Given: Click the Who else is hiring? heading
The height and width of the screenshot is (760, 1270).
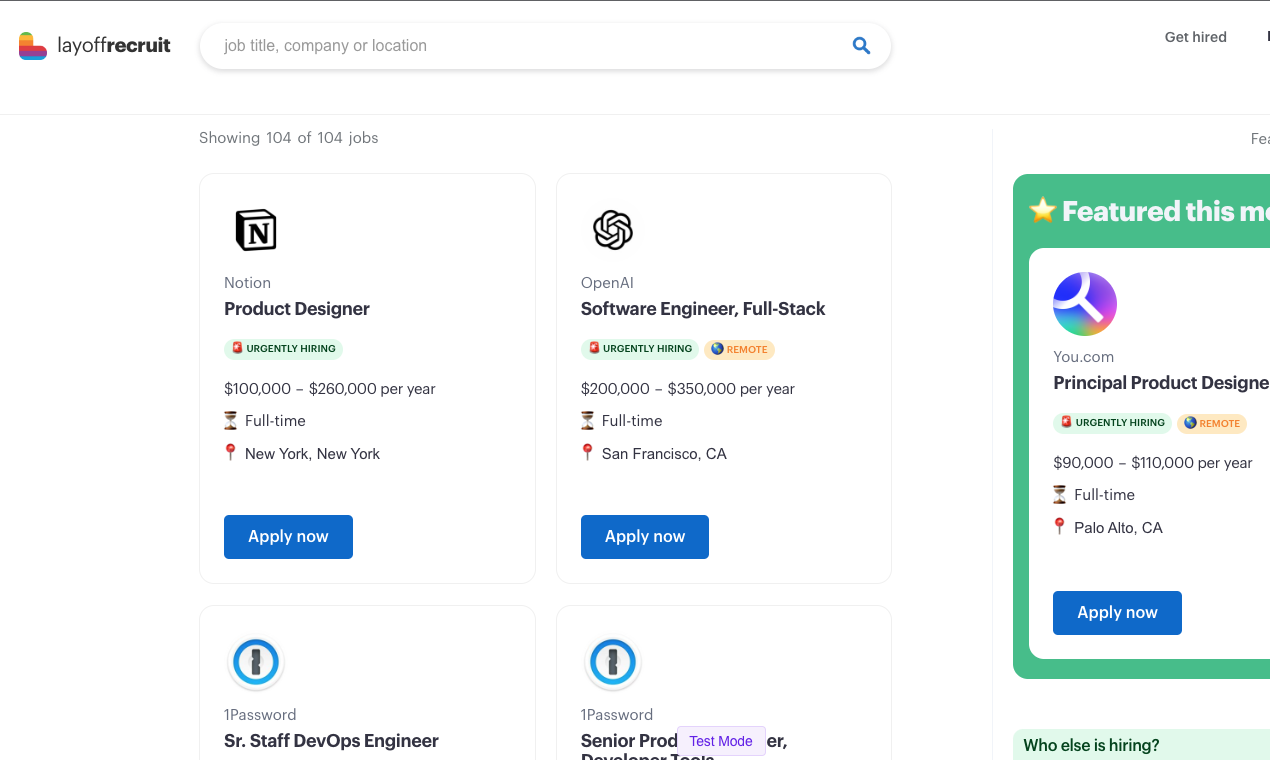Looking at the screenshot, I should pyautogui.click(x=1092, y=745).
